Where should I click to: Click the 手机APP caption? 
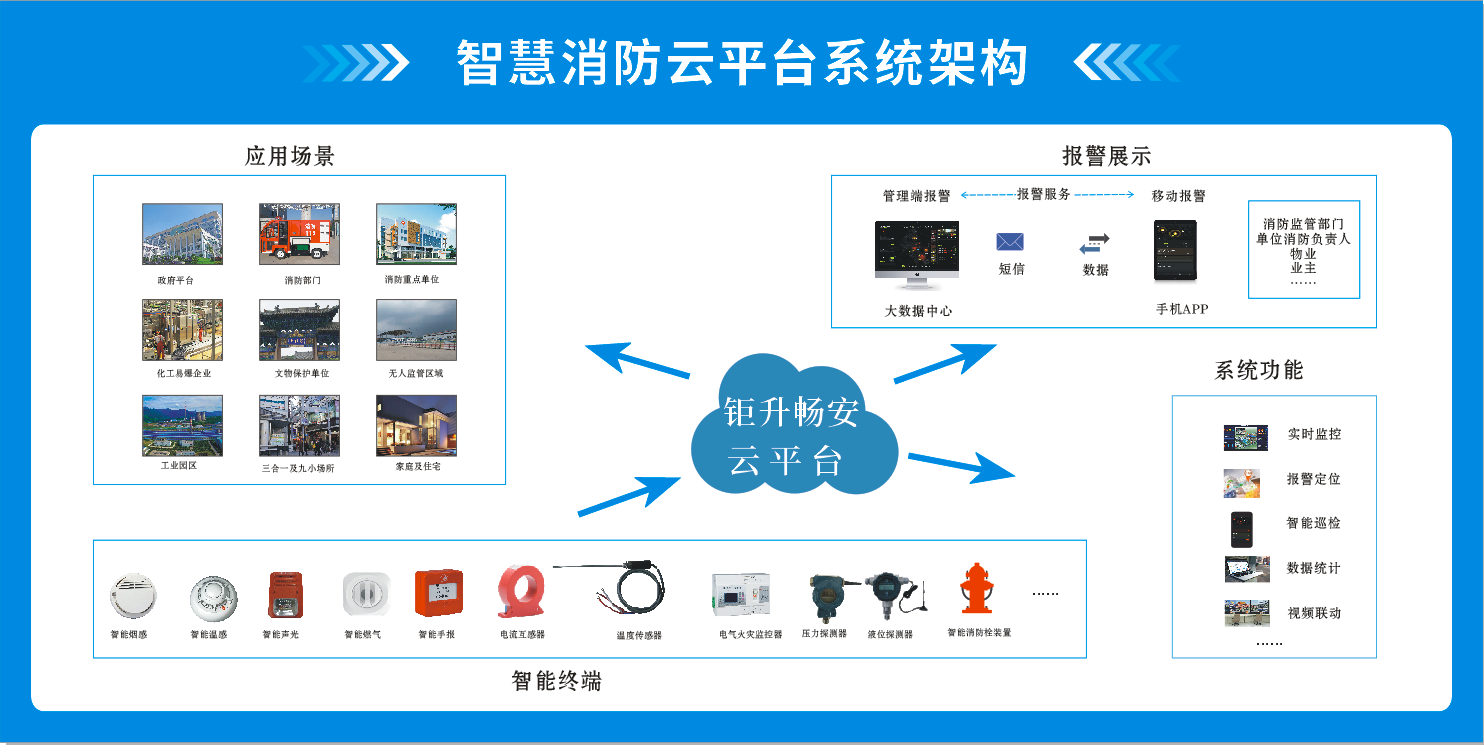click(1182, 309)
